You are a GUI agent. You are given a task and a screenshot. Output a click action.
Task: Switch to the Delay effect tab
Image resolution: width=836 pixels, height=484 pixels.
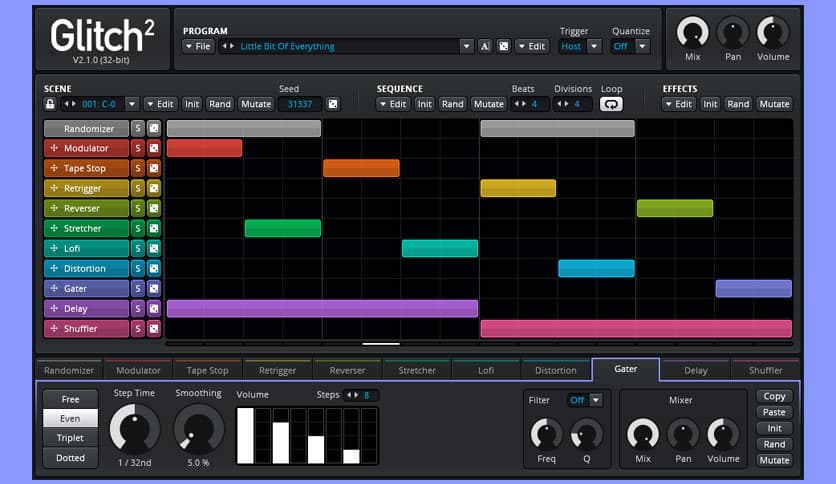click(x=695, y=370)
